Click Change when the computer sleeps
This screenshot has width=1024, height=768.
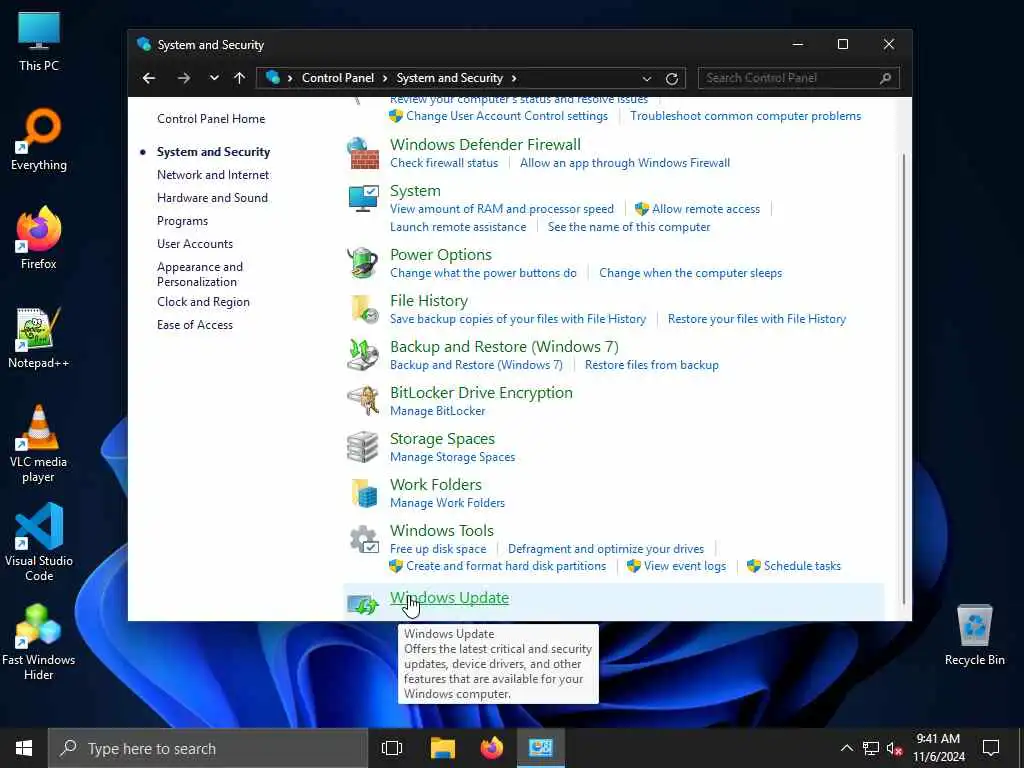pyautogui.click(x=690, y=273)
